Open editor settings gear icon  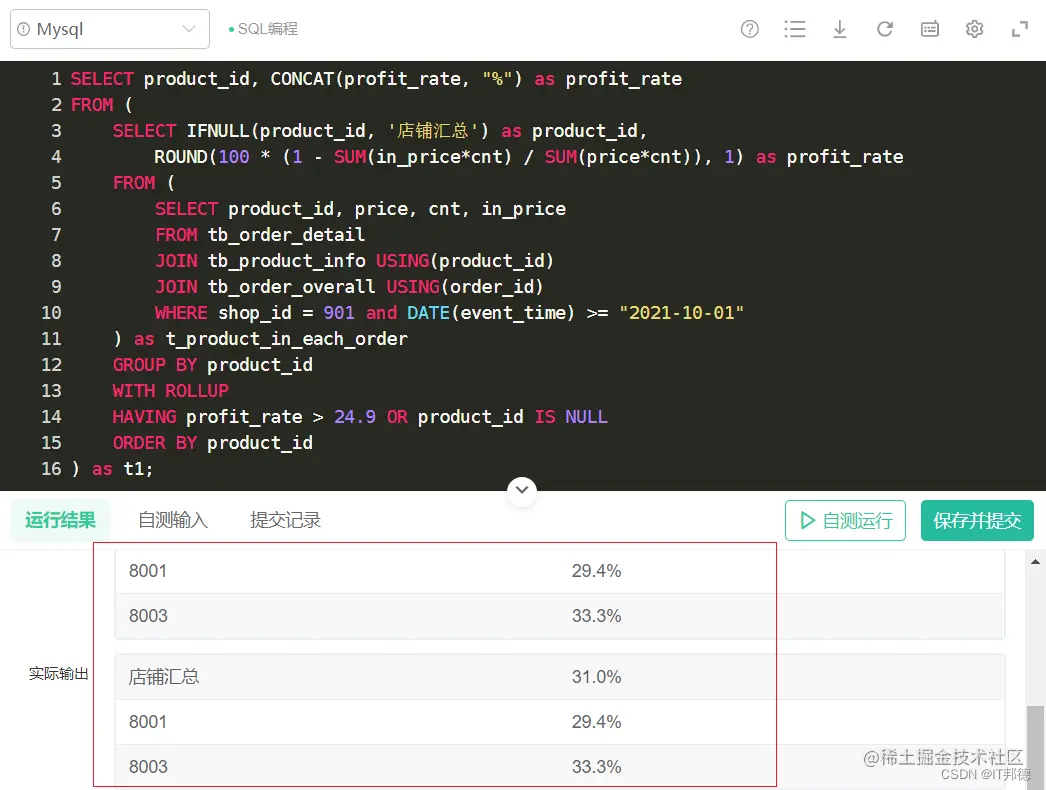(974, 29)
